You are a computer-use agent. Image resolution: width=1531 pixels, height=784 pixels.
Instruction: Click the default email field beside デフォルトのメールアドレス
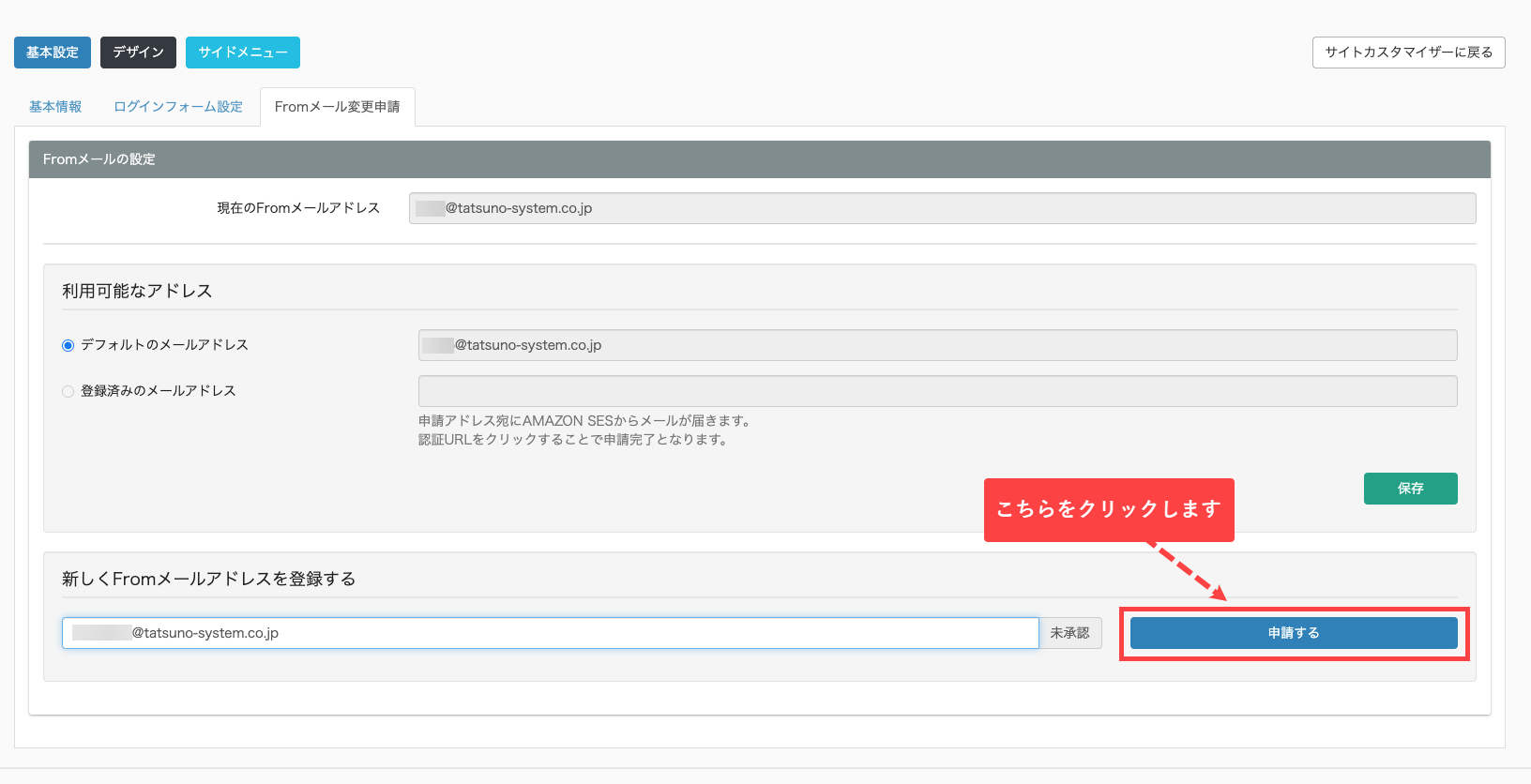click(x=937, y=345)
